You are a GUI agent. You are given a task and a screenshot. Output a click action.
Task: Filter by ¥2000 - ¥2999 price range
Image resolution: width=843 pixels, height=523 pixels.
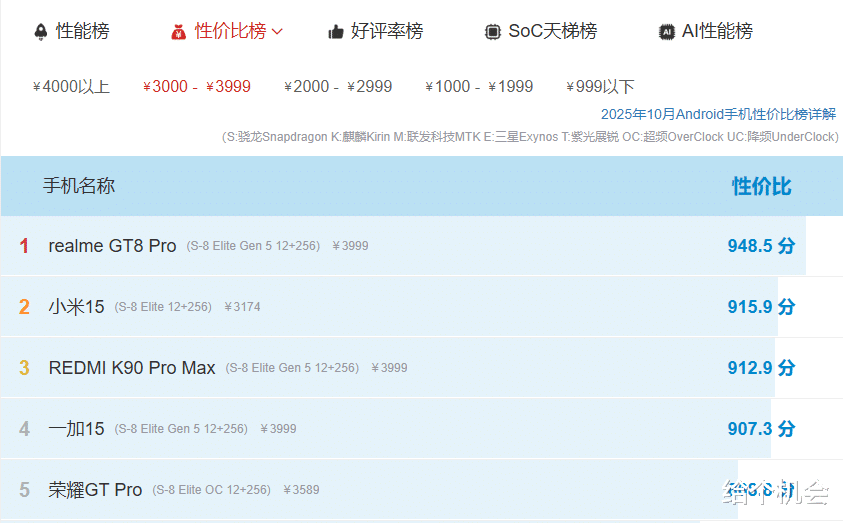(x=338, y=87)
